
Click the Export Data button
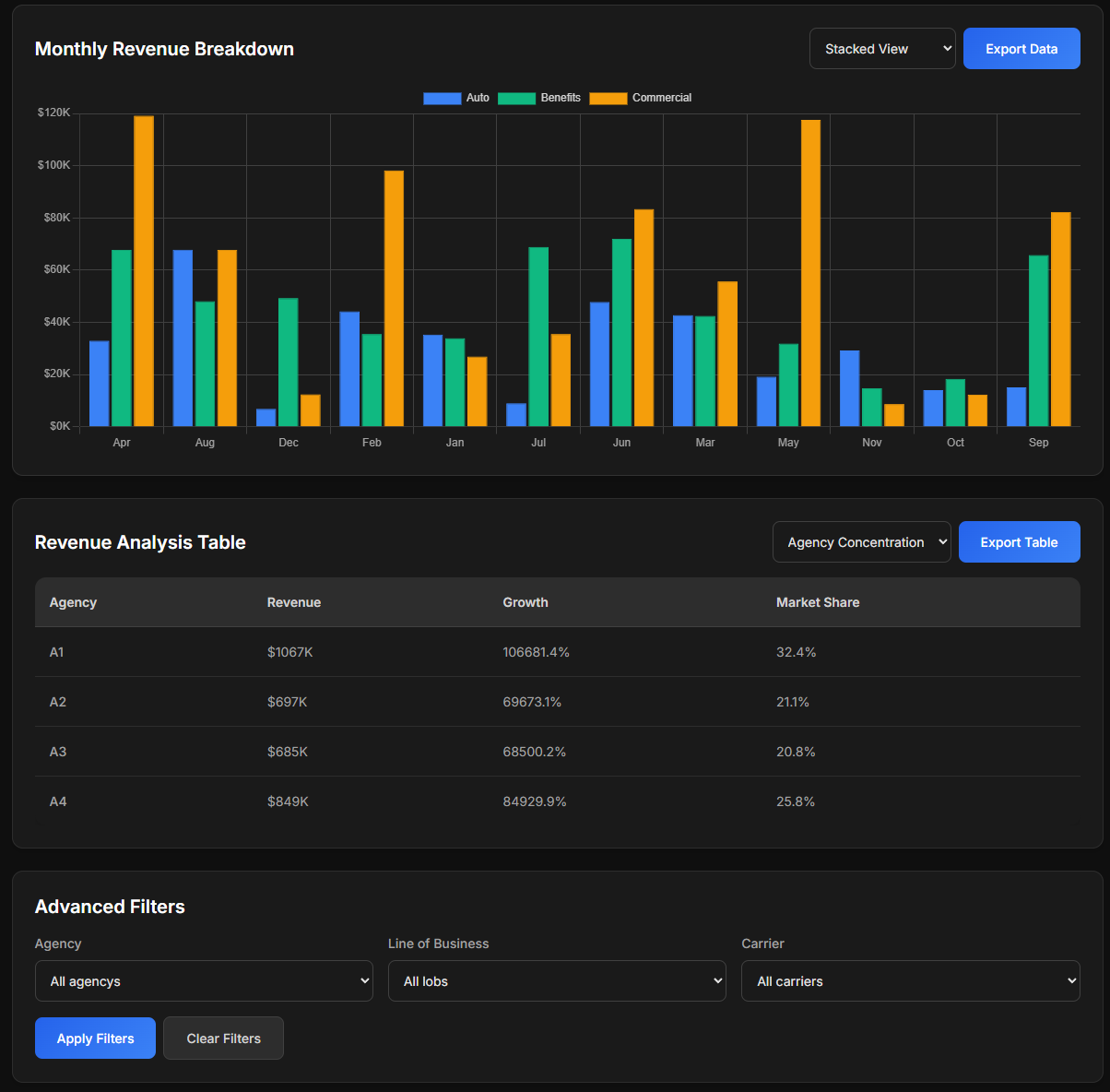point(1021,49)
